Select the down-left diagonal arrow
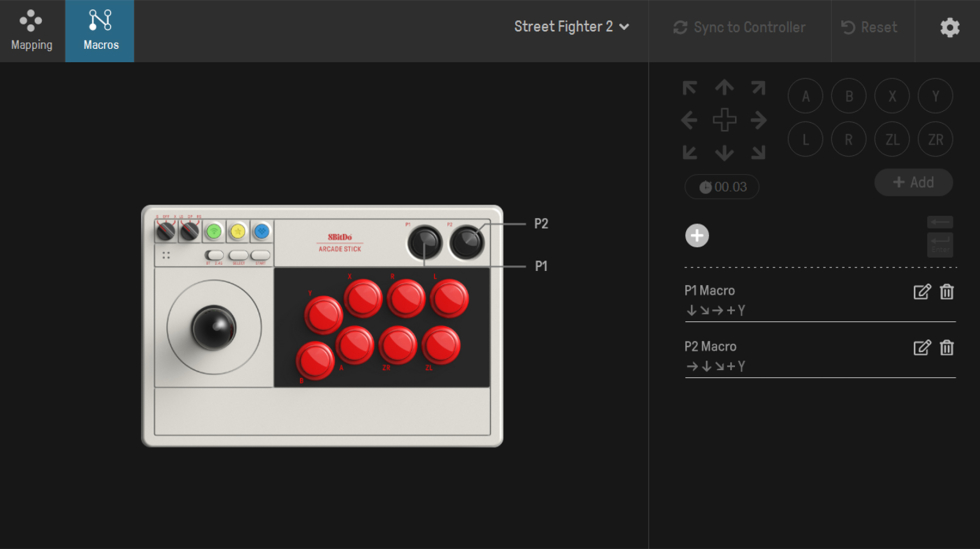The width and height of the screenshot is (980, 549). point(690,153)
